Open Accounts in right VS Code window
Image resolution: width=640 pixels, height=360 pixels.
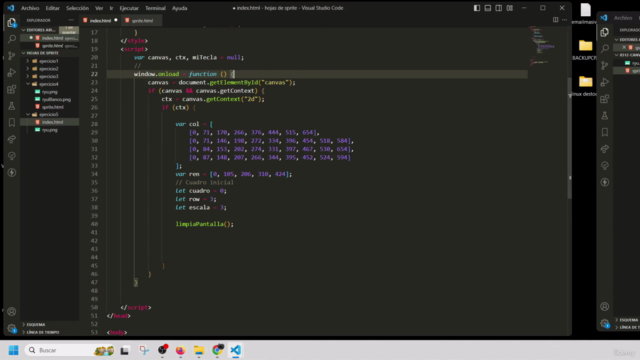pos(604,307)
